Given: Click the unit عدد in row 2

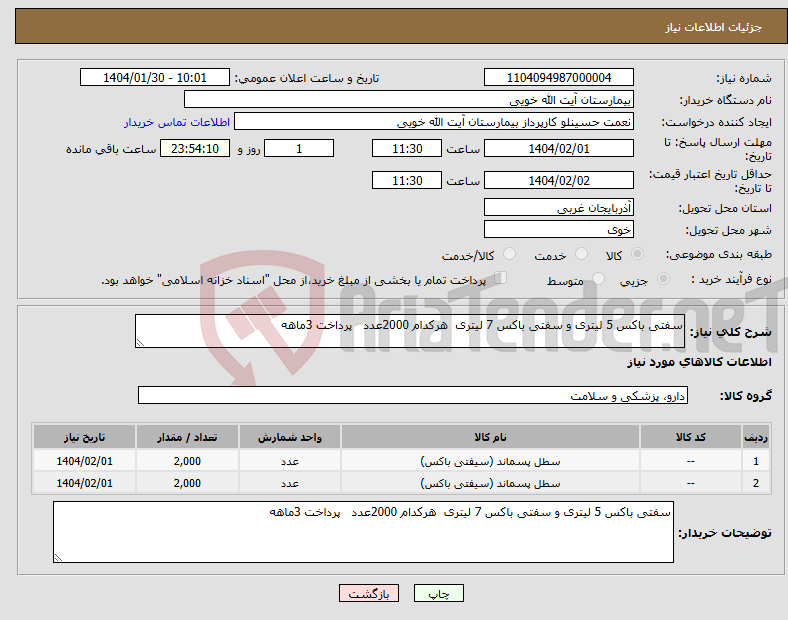Looking at the screenshot, I should (290, 483).
